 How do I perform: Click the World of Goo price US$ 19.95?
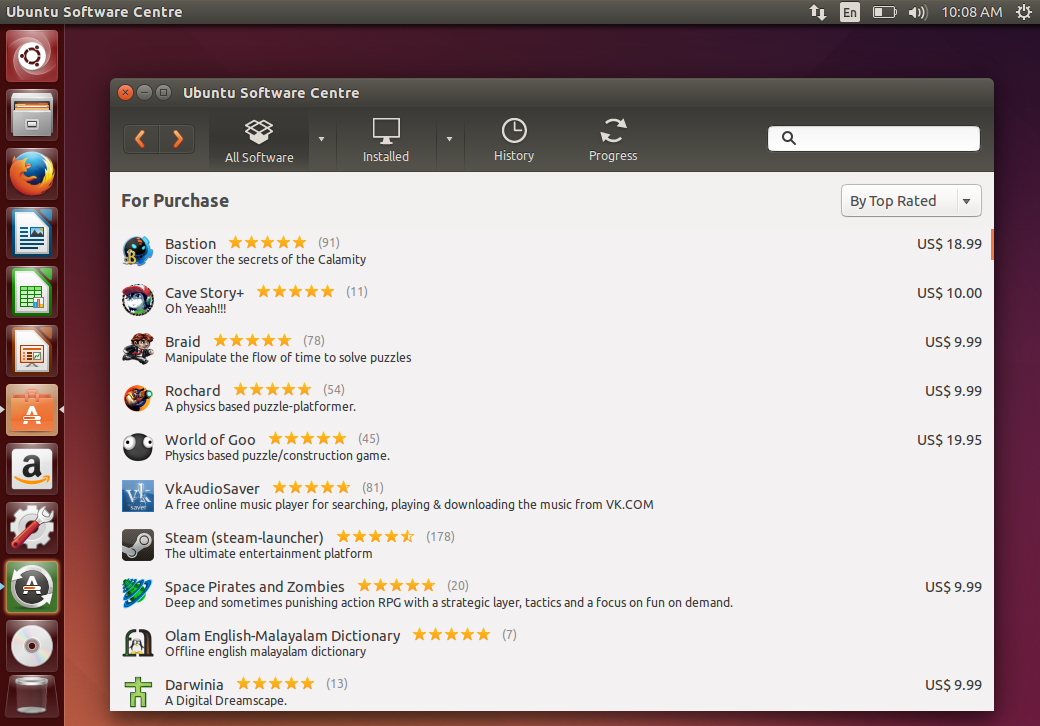click(949, 440)
